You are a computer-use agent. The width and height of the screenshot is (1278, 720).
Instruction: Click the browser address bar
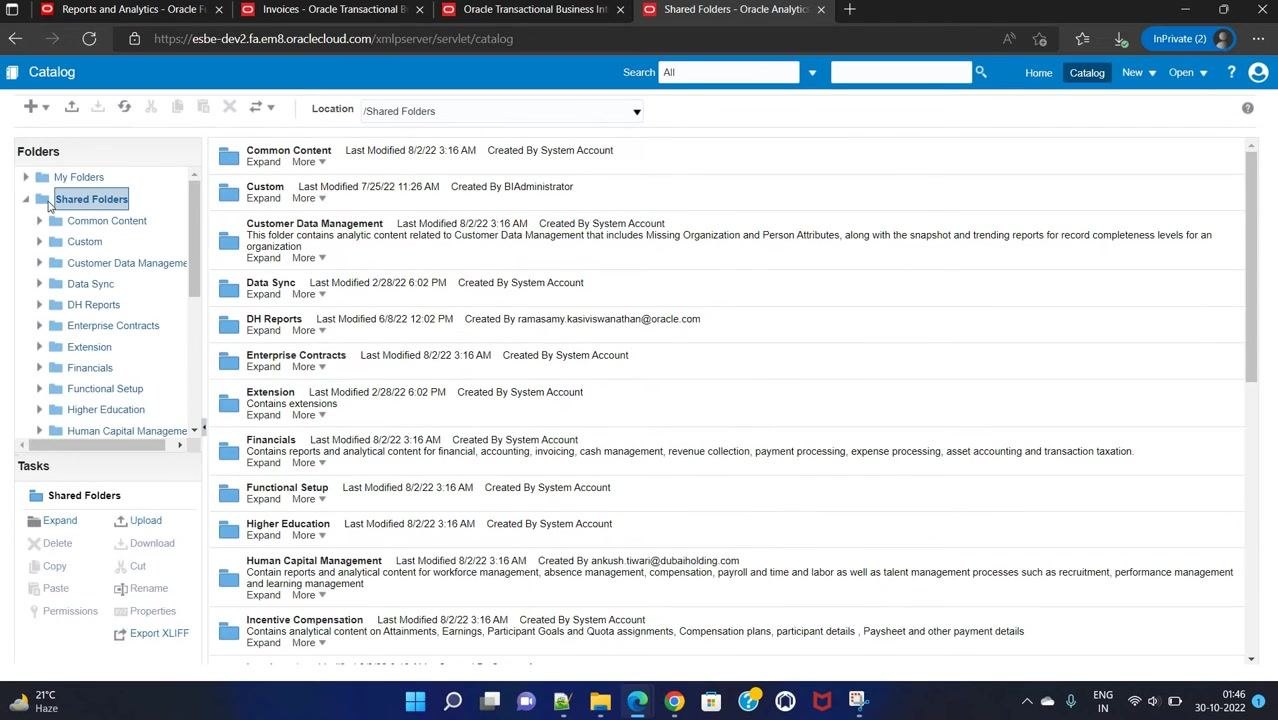click(x=560, y=39)
